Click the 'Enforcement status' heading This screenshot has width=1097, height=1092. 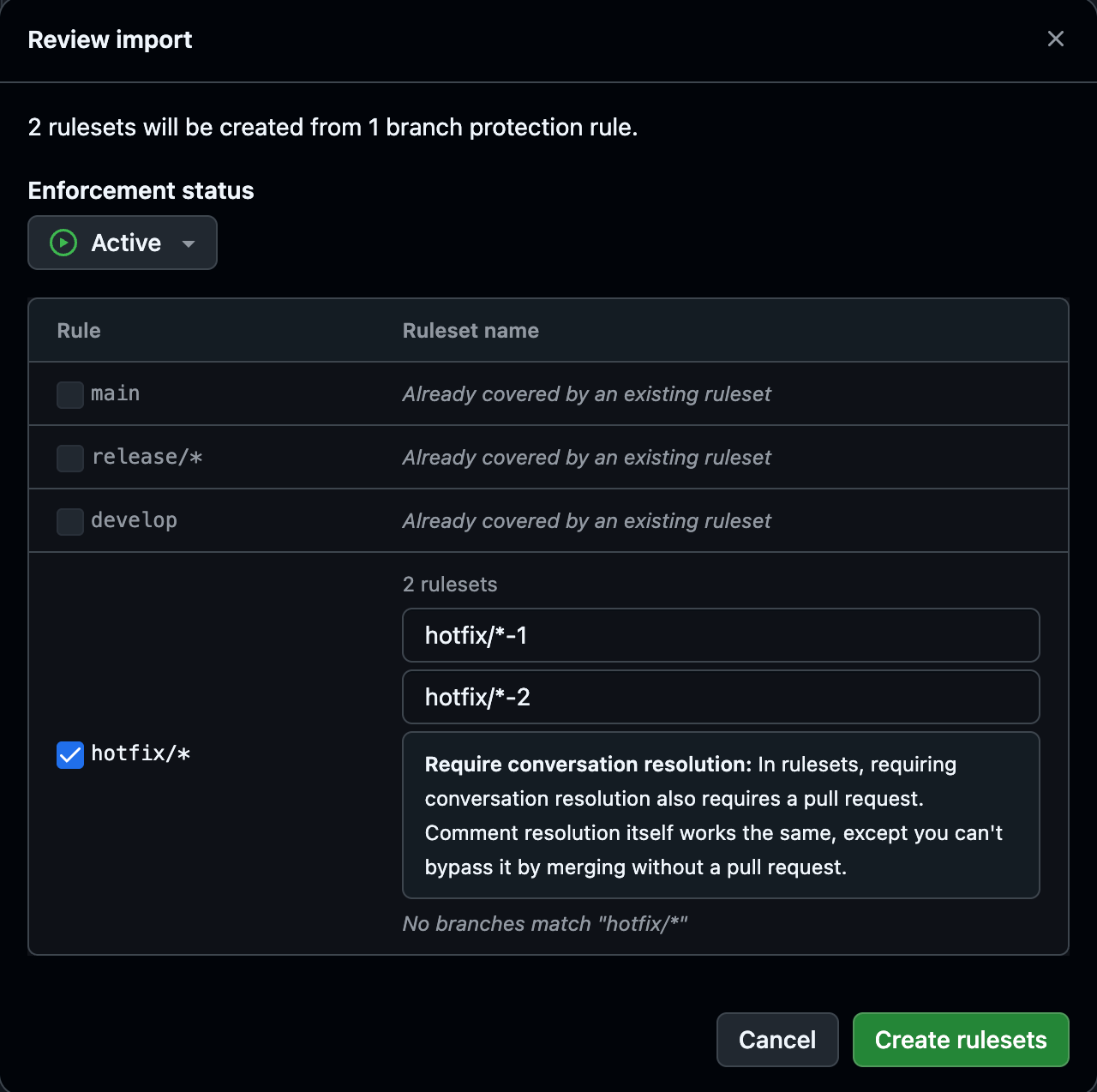click(141, 190)
